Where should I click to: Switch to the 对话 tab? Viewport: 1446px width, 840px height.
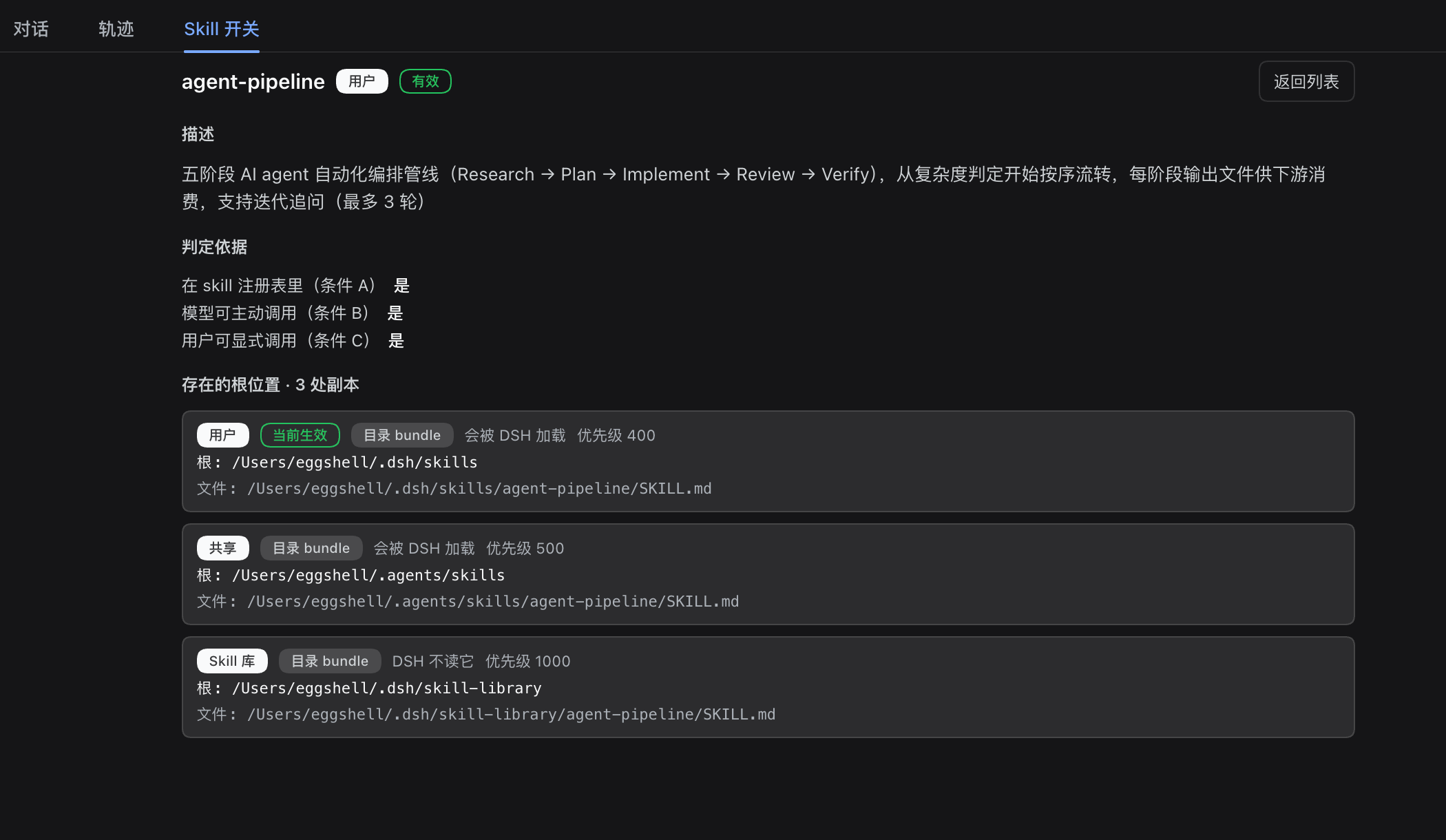click(x=31, y=29)
